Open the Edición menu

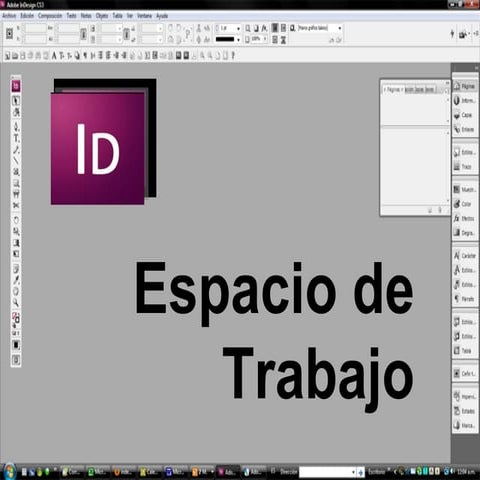click(27, 16)
